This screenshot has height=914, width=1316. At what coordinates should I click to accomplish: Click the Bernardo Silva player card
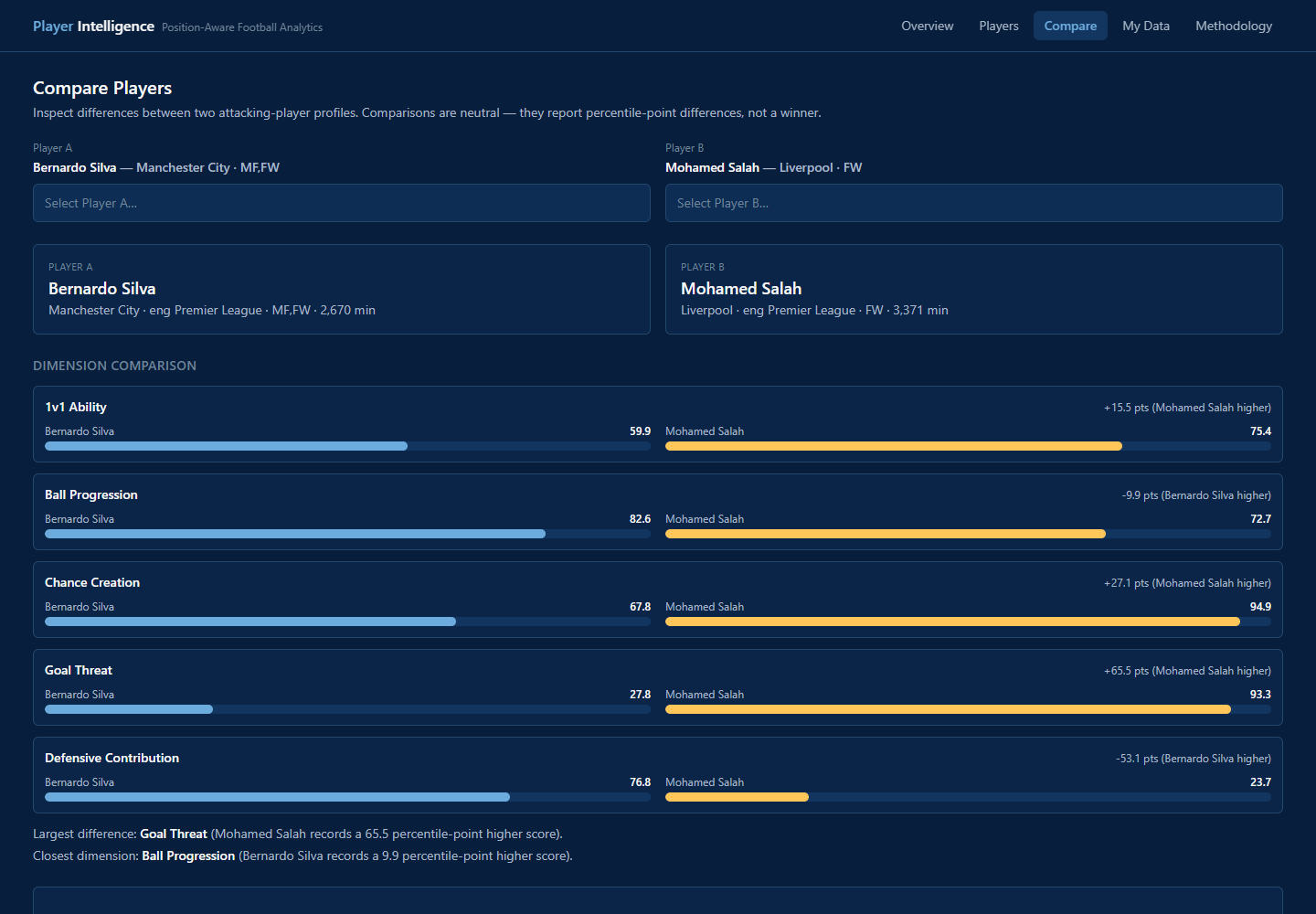[x=342, y=289]
